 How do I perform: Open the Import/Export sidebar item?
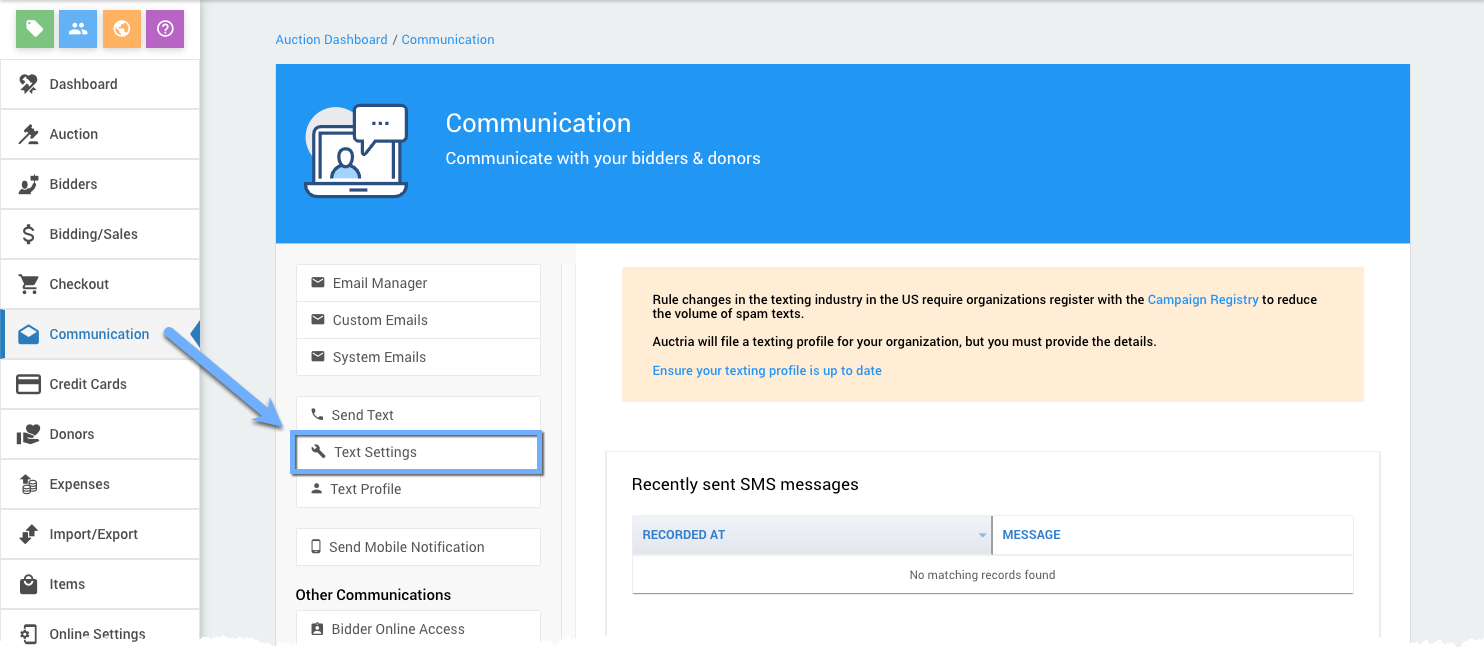[x=93, y=534]
